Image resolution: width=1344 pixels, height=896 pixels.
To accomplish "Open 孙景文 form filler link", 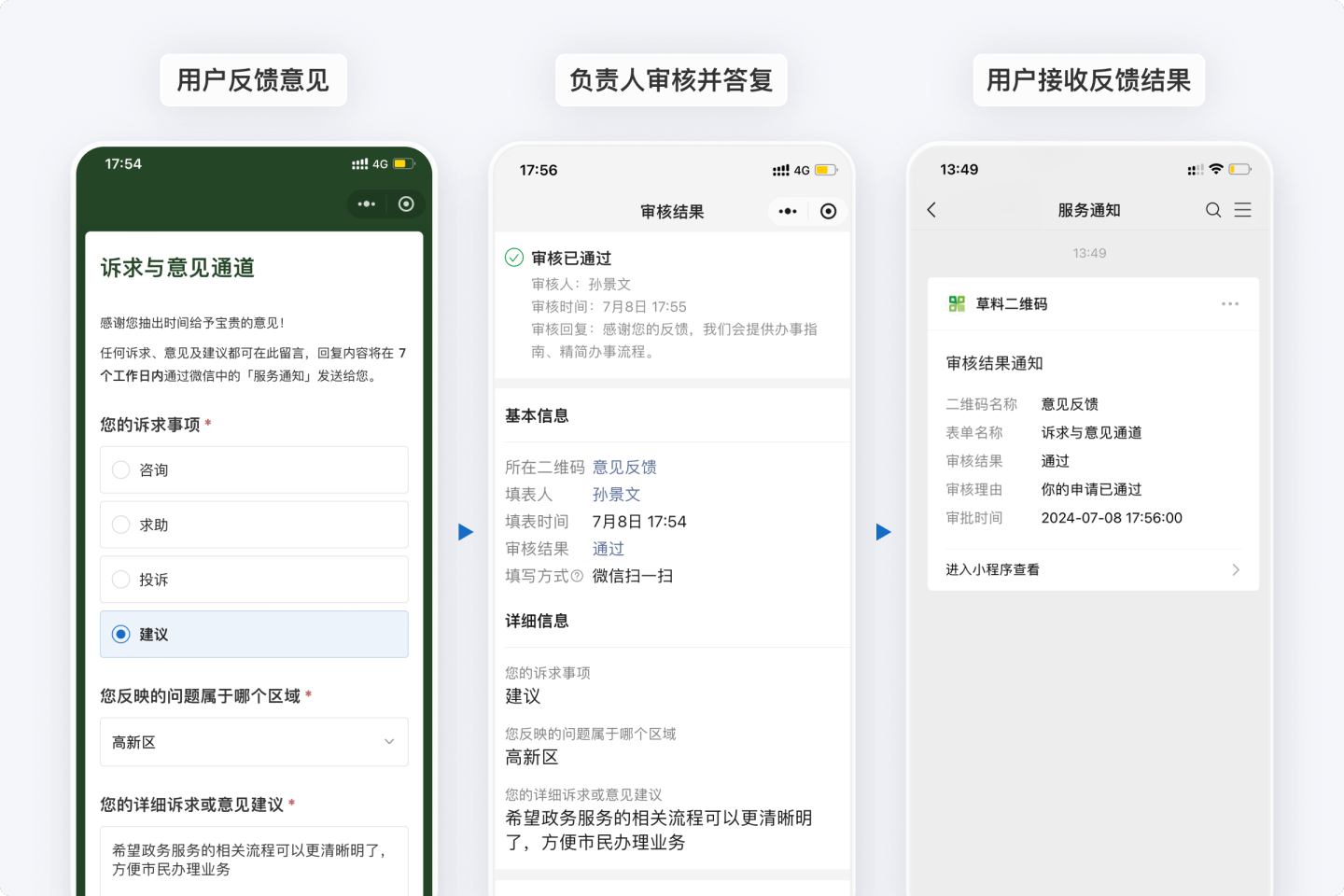I will (616, 495).
